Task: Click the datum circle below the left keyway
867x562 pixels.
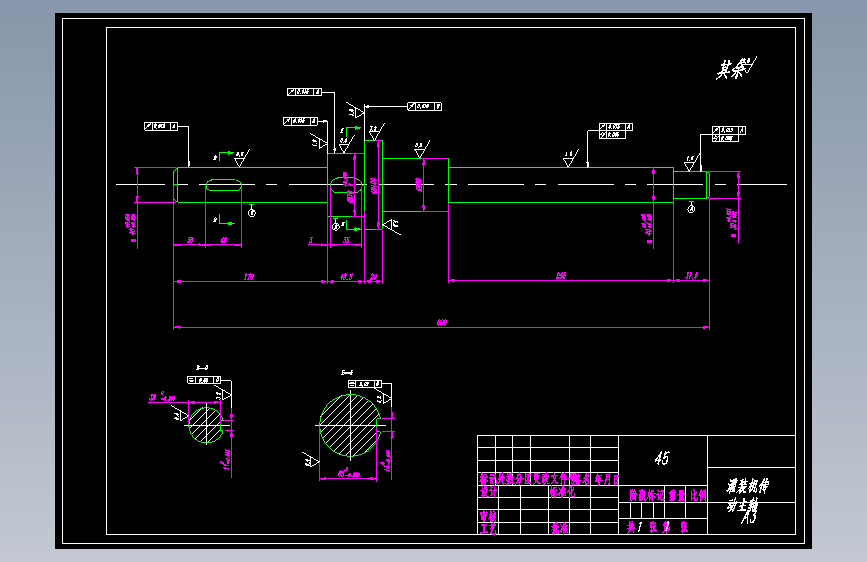Action: 252,211
